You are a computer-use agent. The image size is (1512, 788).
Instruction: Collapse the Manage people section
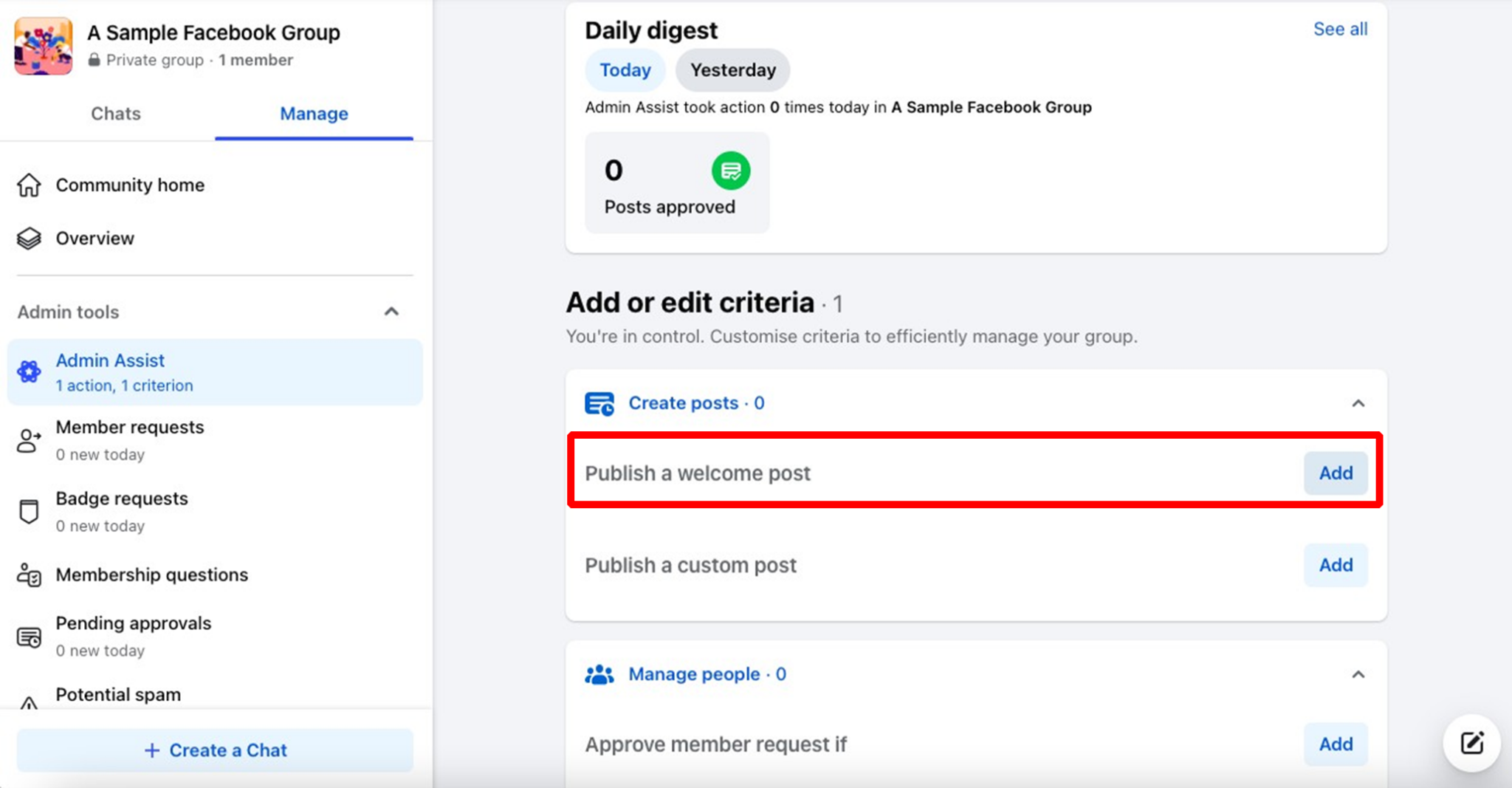(1357, 674)
